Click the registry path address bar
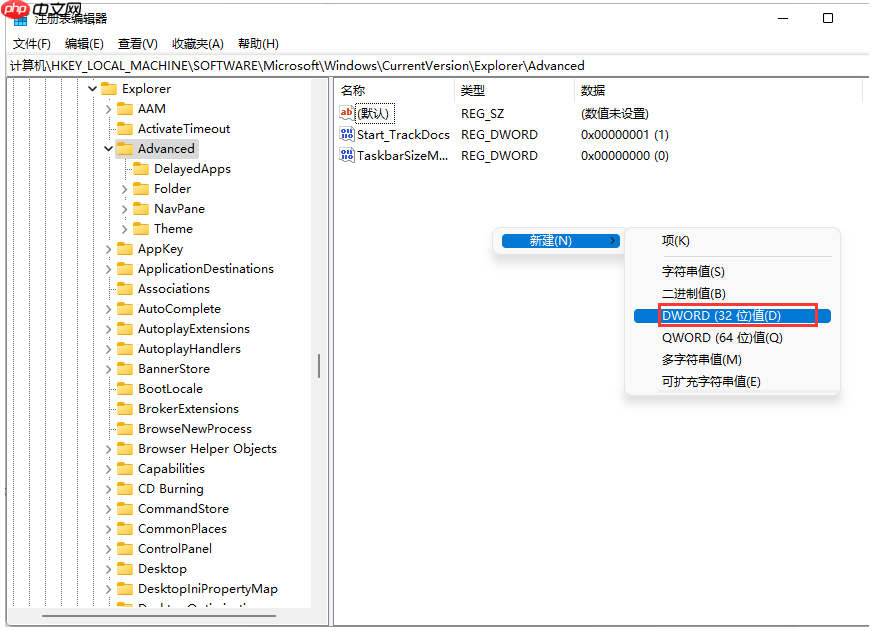The width and height of the screenshot is (874, 631). point(300,65)
